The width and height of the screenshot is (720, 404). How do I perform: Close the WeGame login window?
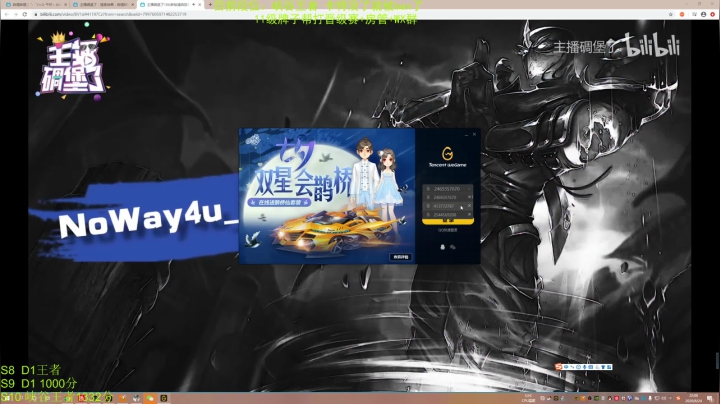tap(474, 135)
